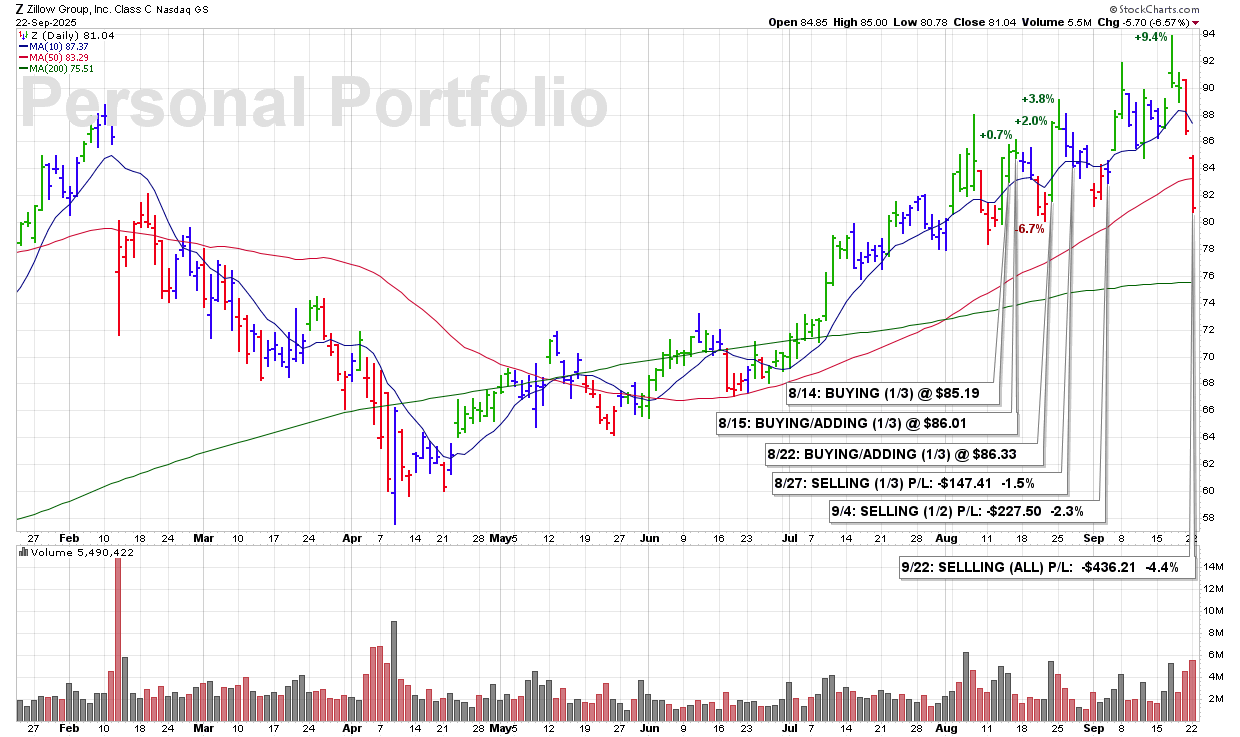Screen dimensions: 1240x737
Task: Click the green MA(200) legend entry
Action: [60, 69]
